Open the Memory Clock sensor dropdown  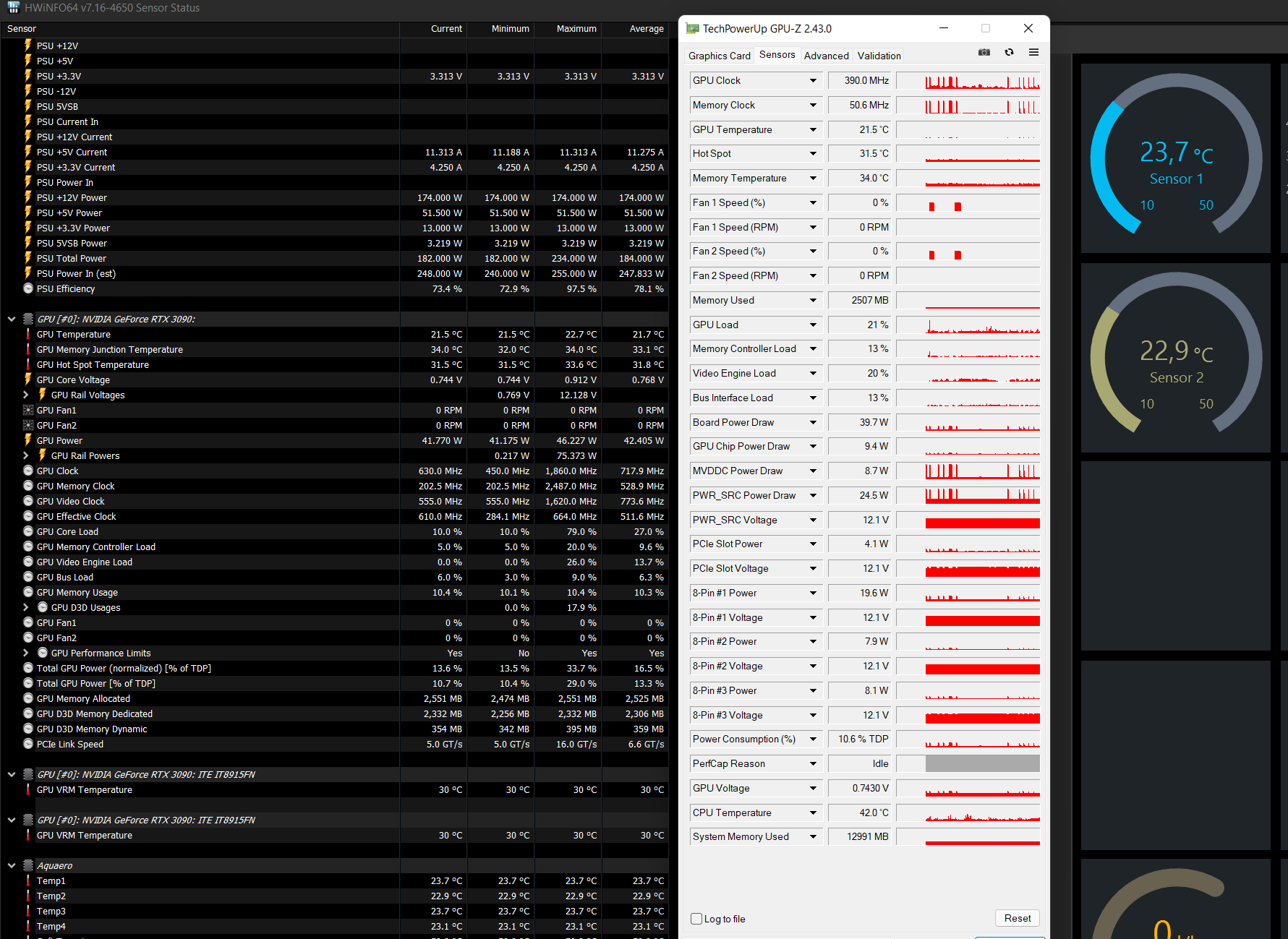click(x=813, y=106)
